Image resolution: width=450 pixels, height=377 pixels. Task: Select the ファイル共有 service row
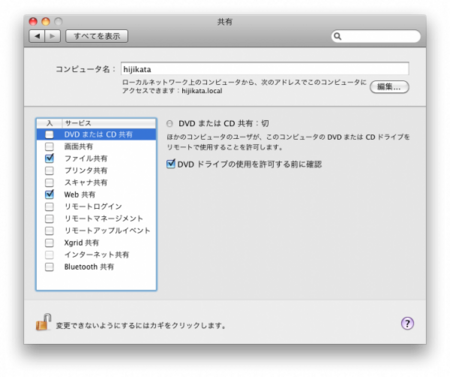pos(96,158)
